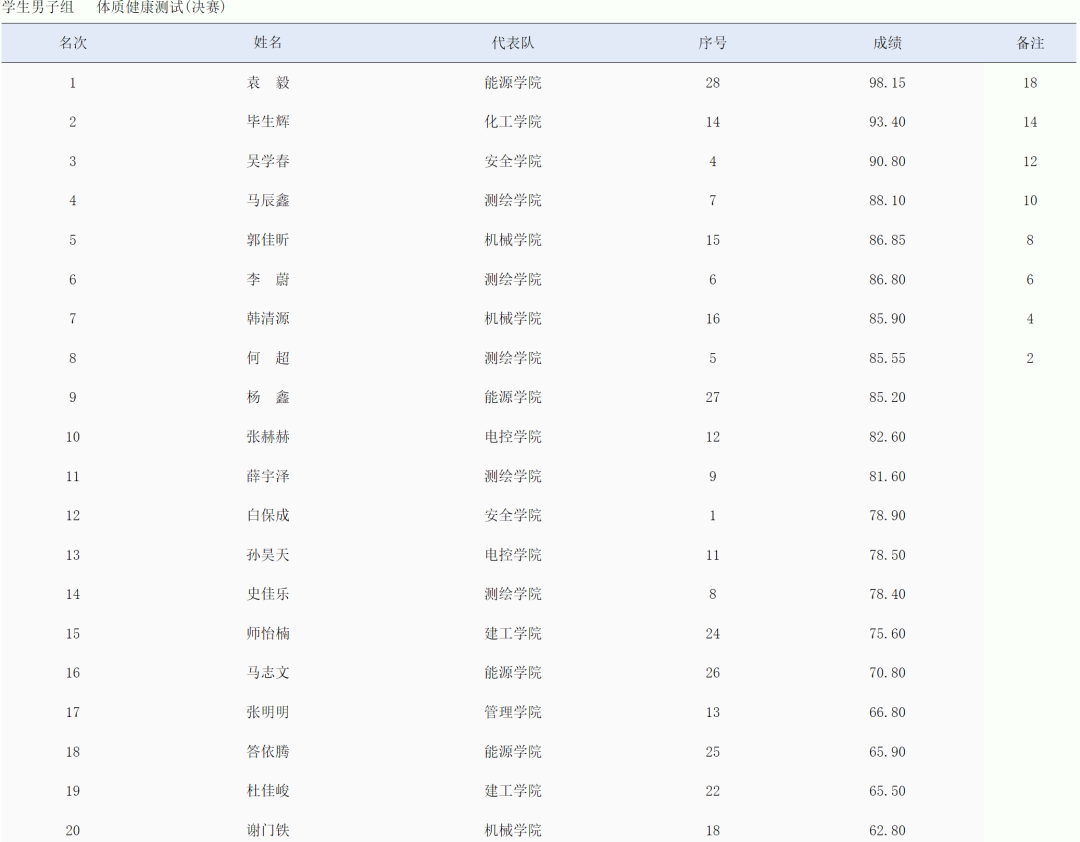This screenshot has width=1080, height=842.
Task: Click the name 答依腾
Action: point(268,752)
